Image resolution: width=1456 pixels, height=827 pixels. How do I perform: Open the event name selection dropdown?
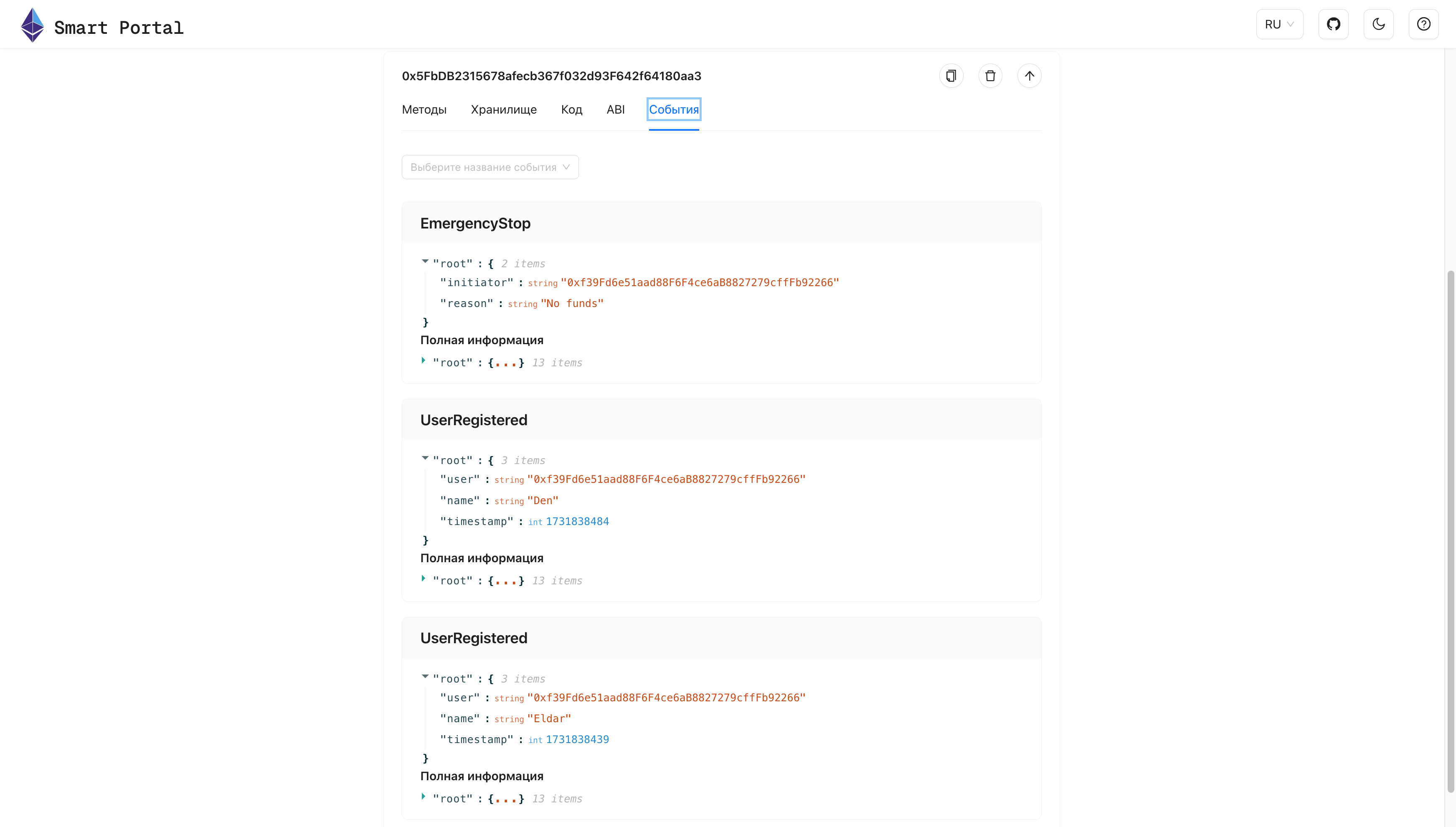point(490,167)
